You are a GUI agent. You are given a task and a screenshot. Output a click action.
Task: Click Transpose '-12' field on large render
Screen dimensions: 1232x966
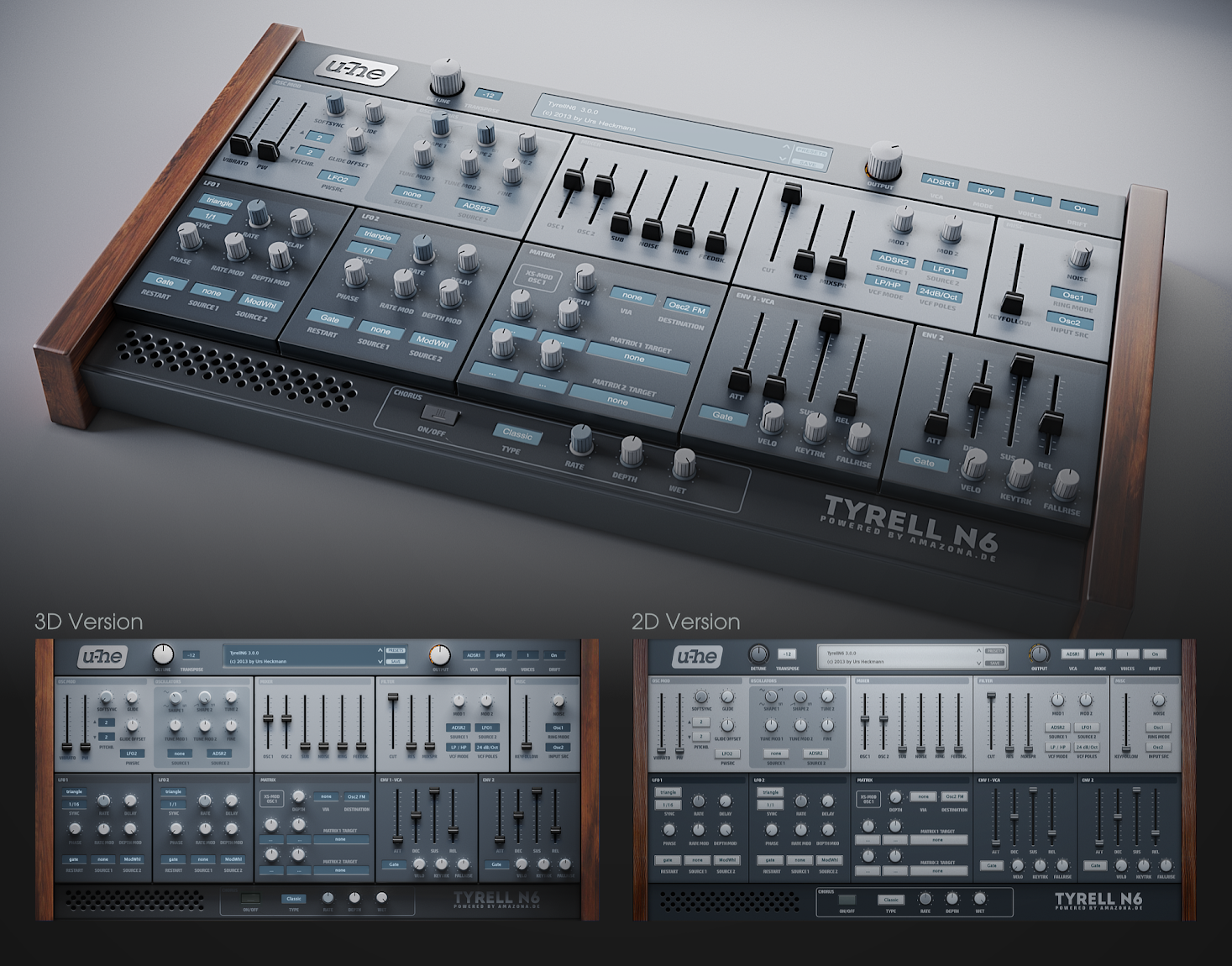488,95
